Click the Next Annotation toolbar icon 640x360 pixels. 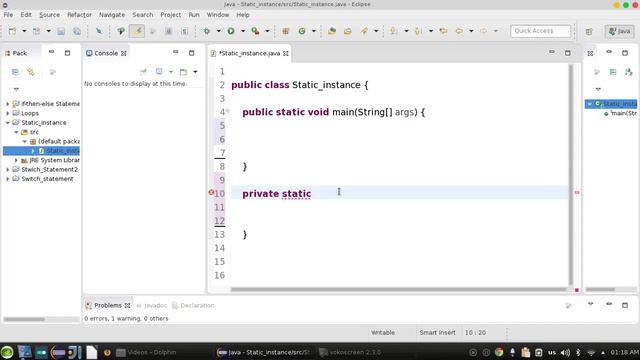point(394,31)
